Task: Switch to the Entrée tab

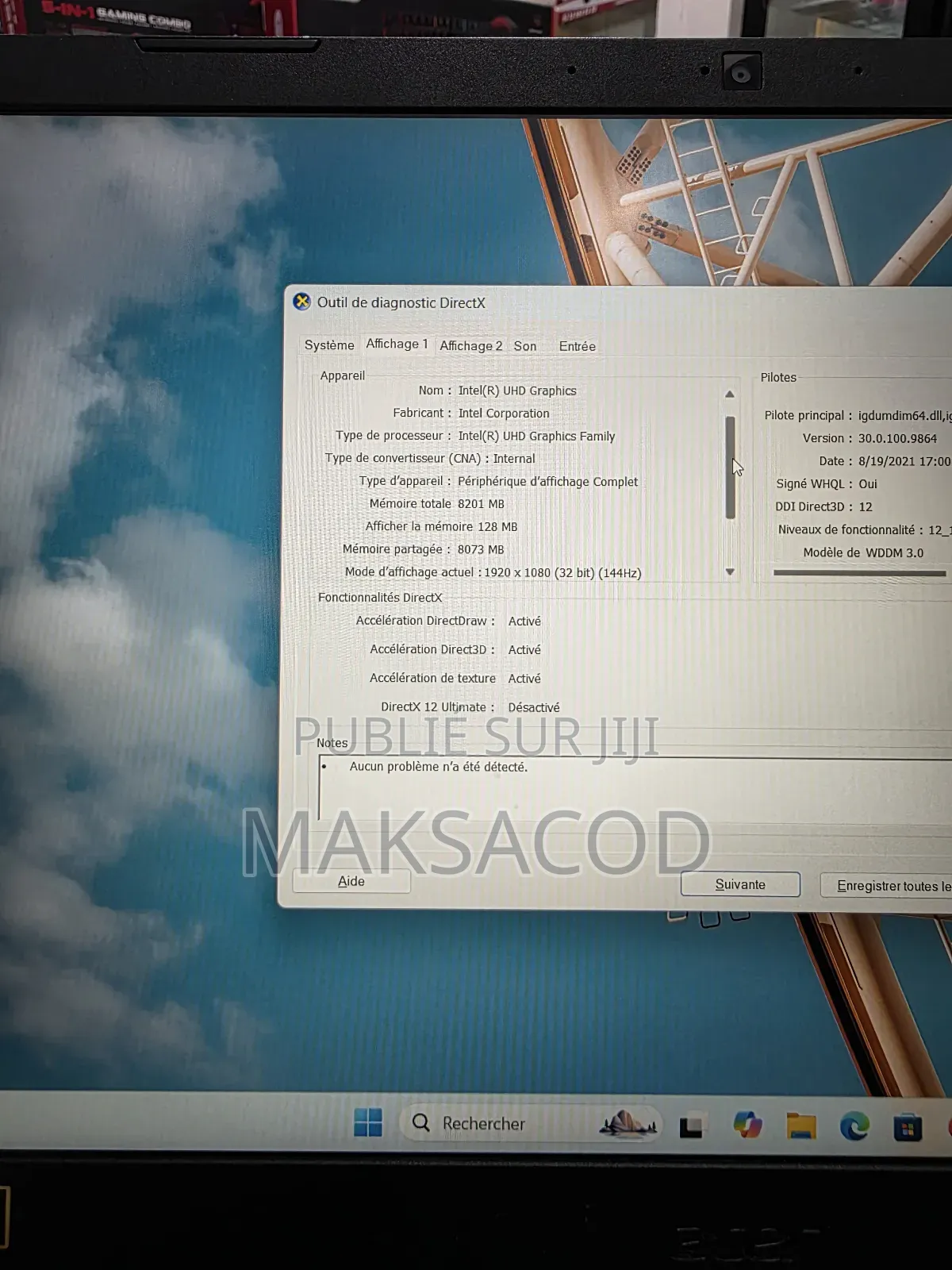Action: pos(577,346)
